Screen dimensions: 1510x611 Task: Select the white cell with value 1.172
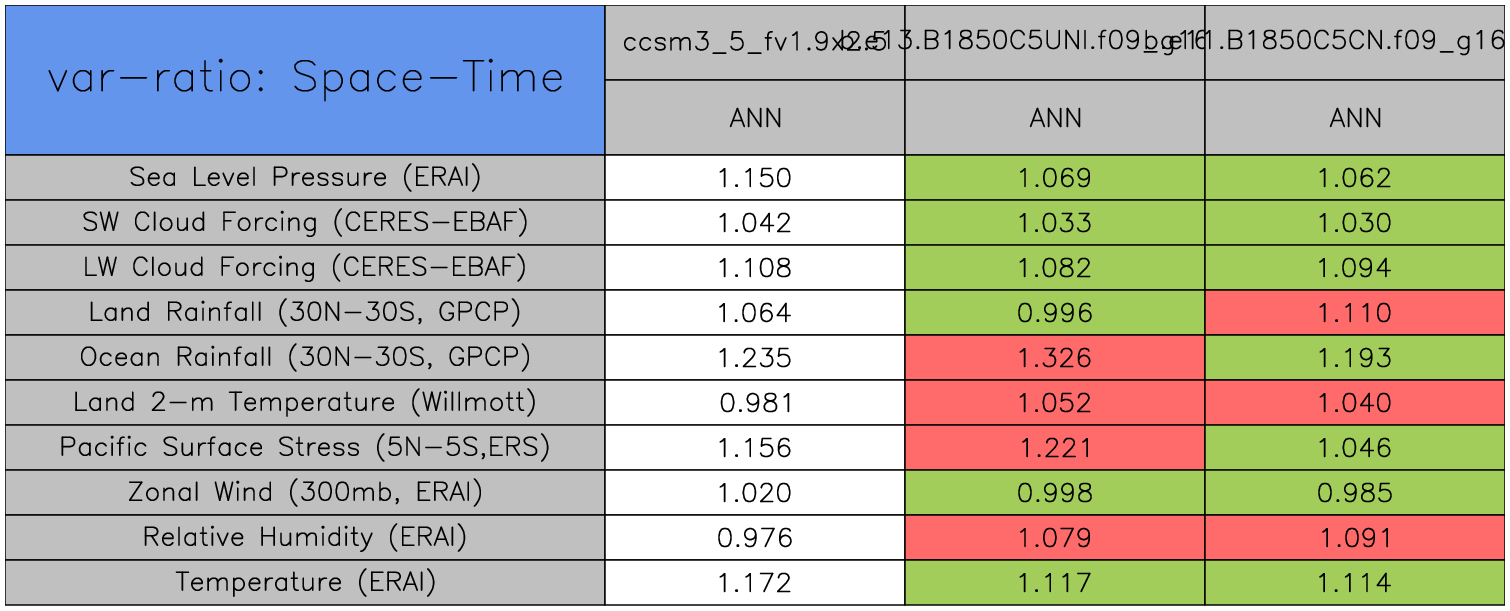755,582
